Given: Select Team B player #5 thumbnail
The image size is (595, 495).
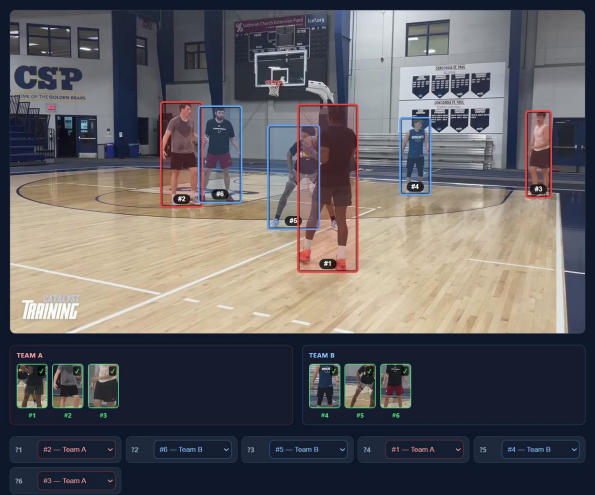Looking at the screenshot, I should pyautogui.click(x=360, y=386).
